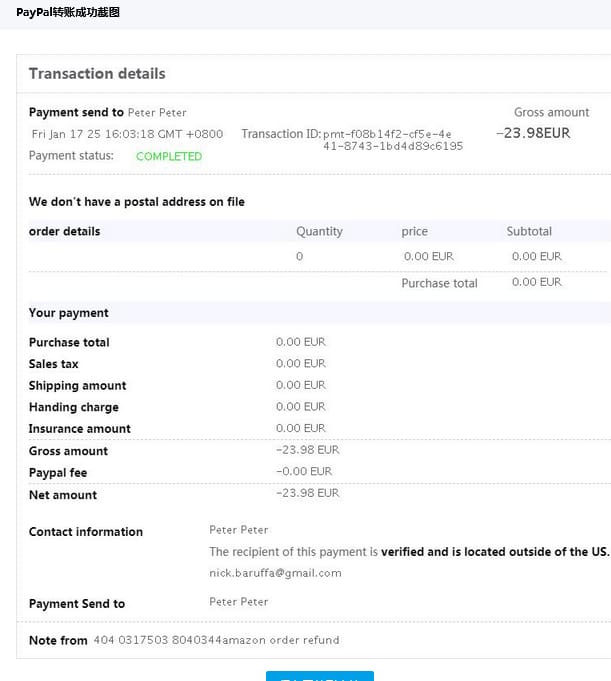Click the Your payment section header

click(x=69, y=313)
